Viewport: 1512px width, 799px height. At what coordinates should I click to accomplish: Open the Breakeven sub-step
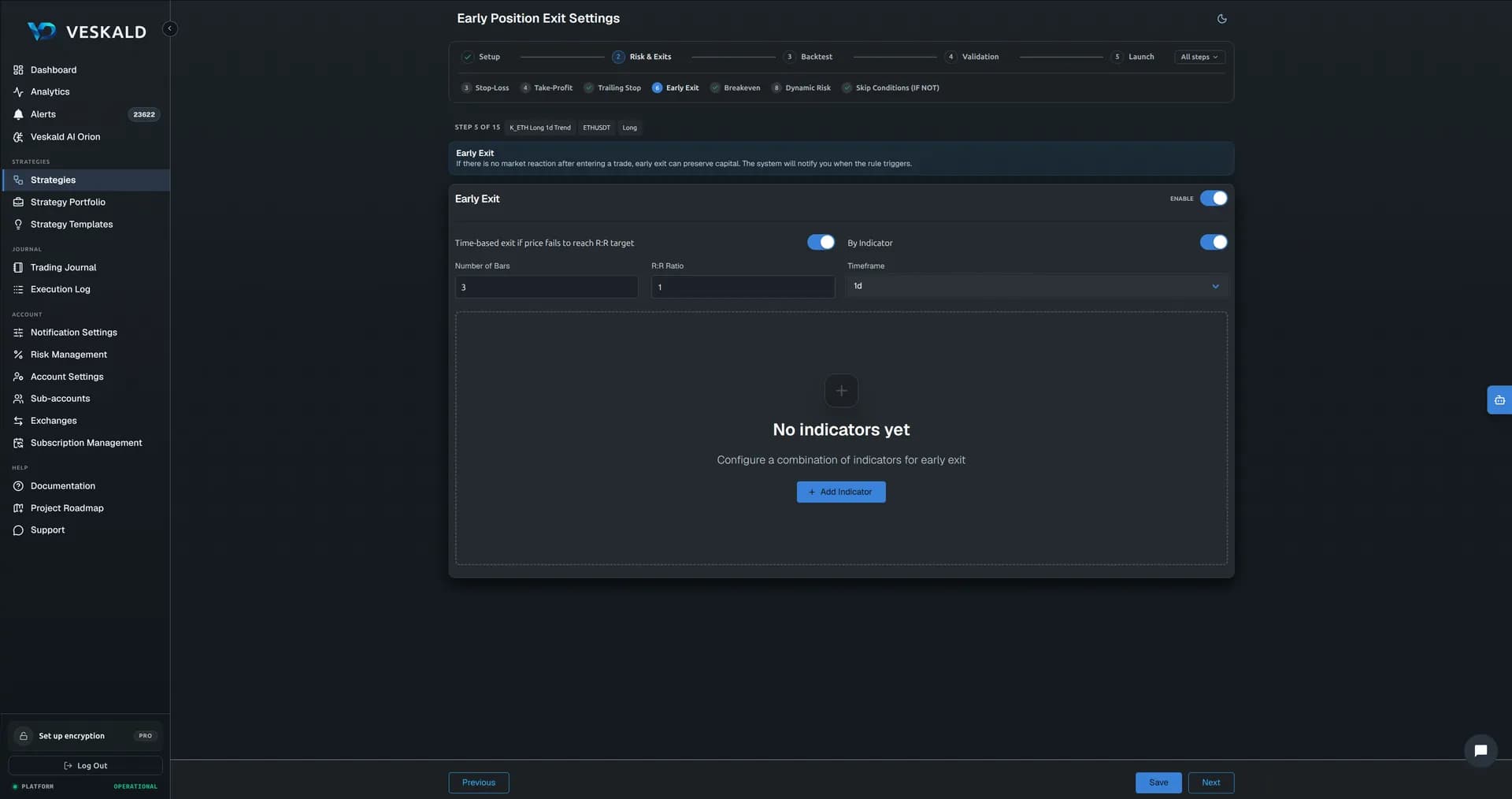tap(735, 88)
